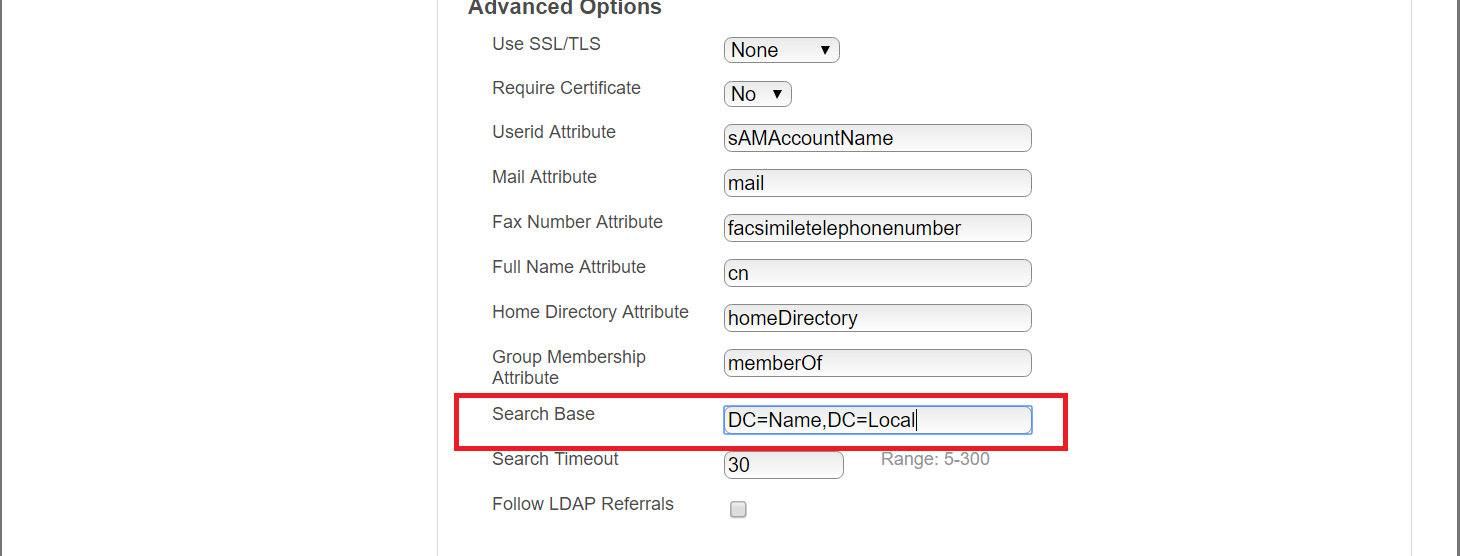Select the Full Name Attribute input containing cn
Screen dimensions: 1460x556
click(877, 273)
